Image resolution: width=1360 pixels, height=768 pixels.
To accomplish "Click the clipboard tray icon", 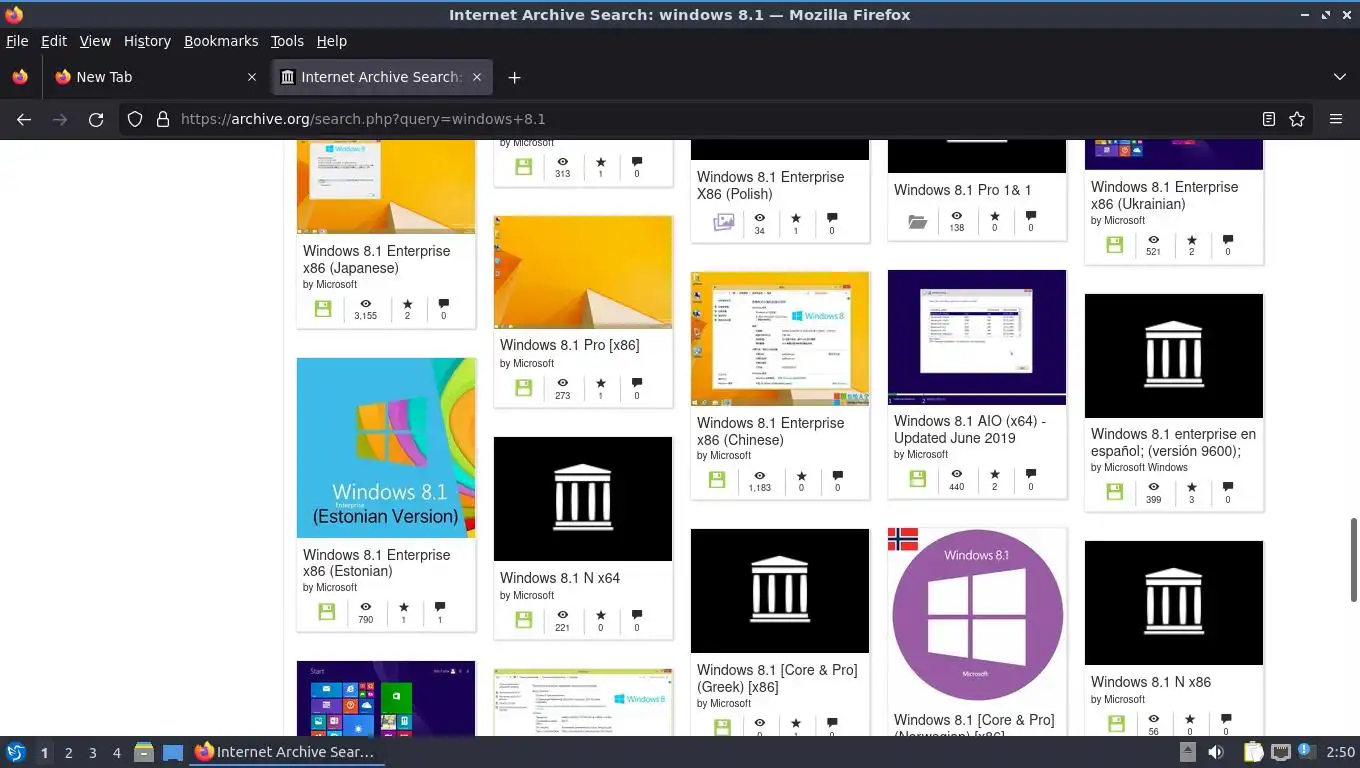I will tap(1253, 752).
